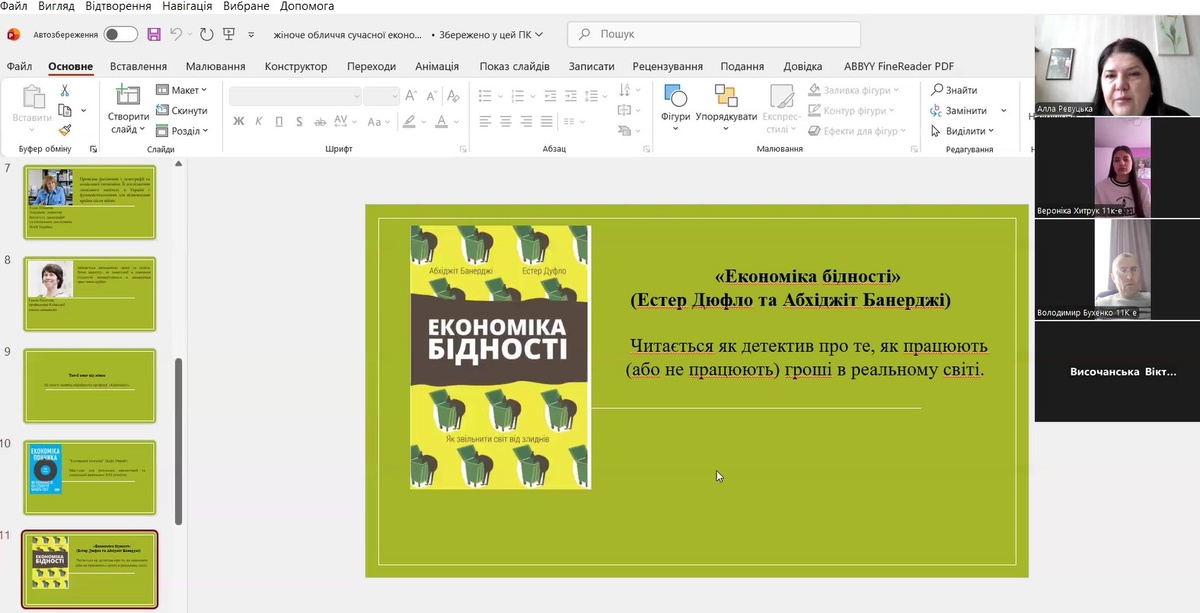
Task: Select slide 10 thumbnail in the panel
Action: pos(92,477)
